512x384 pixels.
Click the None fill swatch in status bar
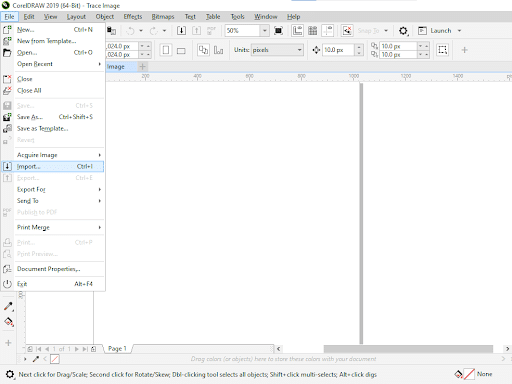coord(469,374)
